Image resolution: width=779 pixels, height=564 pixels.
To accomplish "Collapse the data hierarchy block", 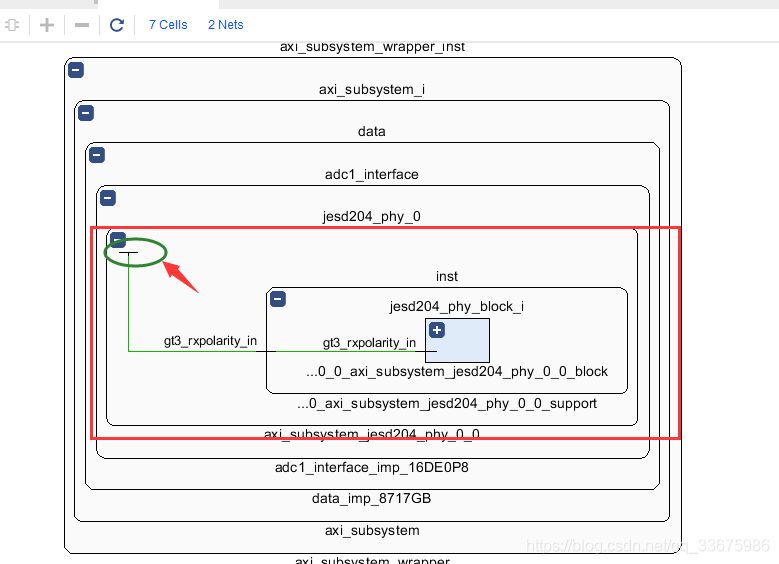I will (97, 155).
